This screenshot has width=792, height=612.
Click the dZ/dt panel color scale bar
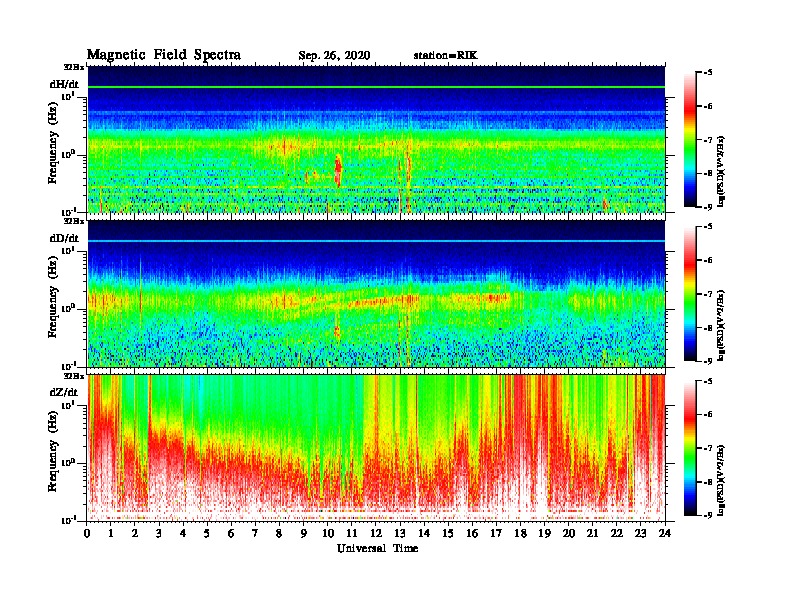pos(689,448)
